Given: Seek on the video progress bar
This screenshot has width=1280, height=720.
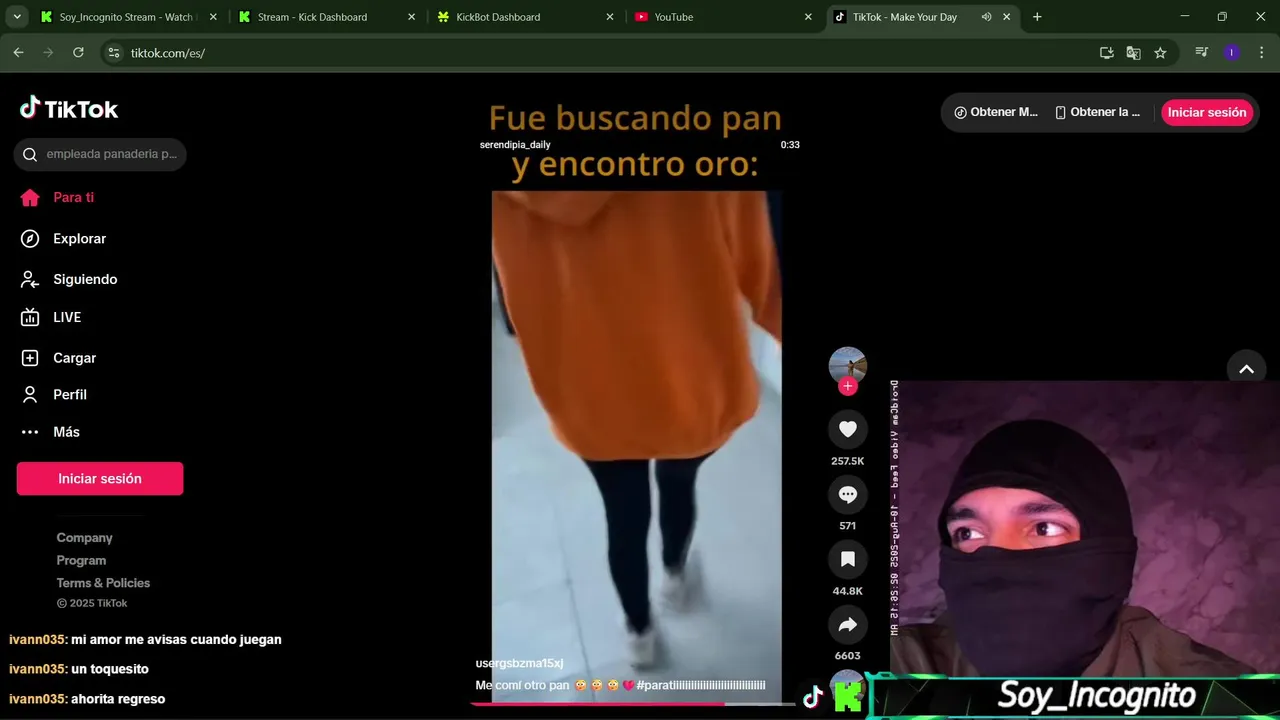Looking at the screenshot, I should pyautogui.click(x=632, y=704).
